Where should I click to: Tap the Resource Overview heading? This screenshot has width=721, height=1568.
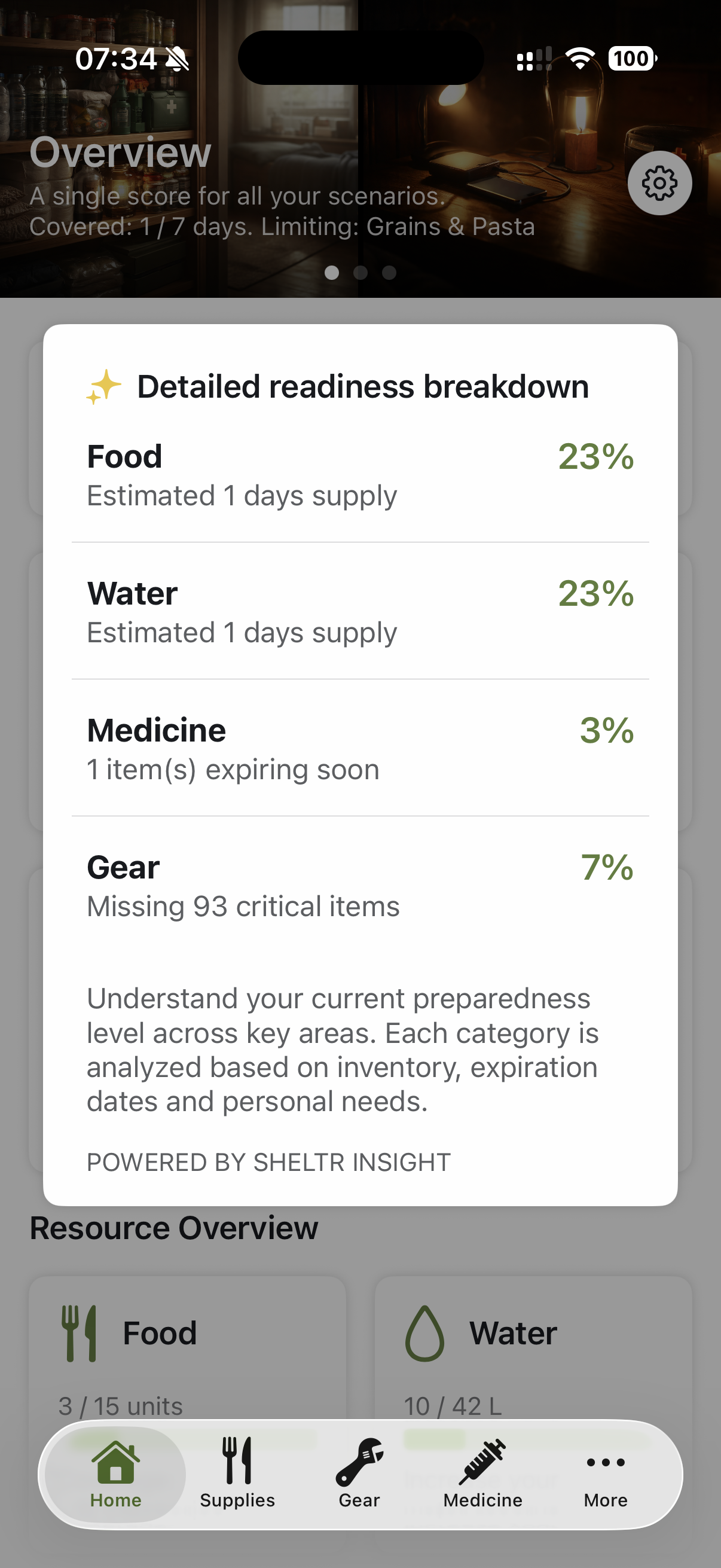pyautogui.click(x=174, y=1228)
